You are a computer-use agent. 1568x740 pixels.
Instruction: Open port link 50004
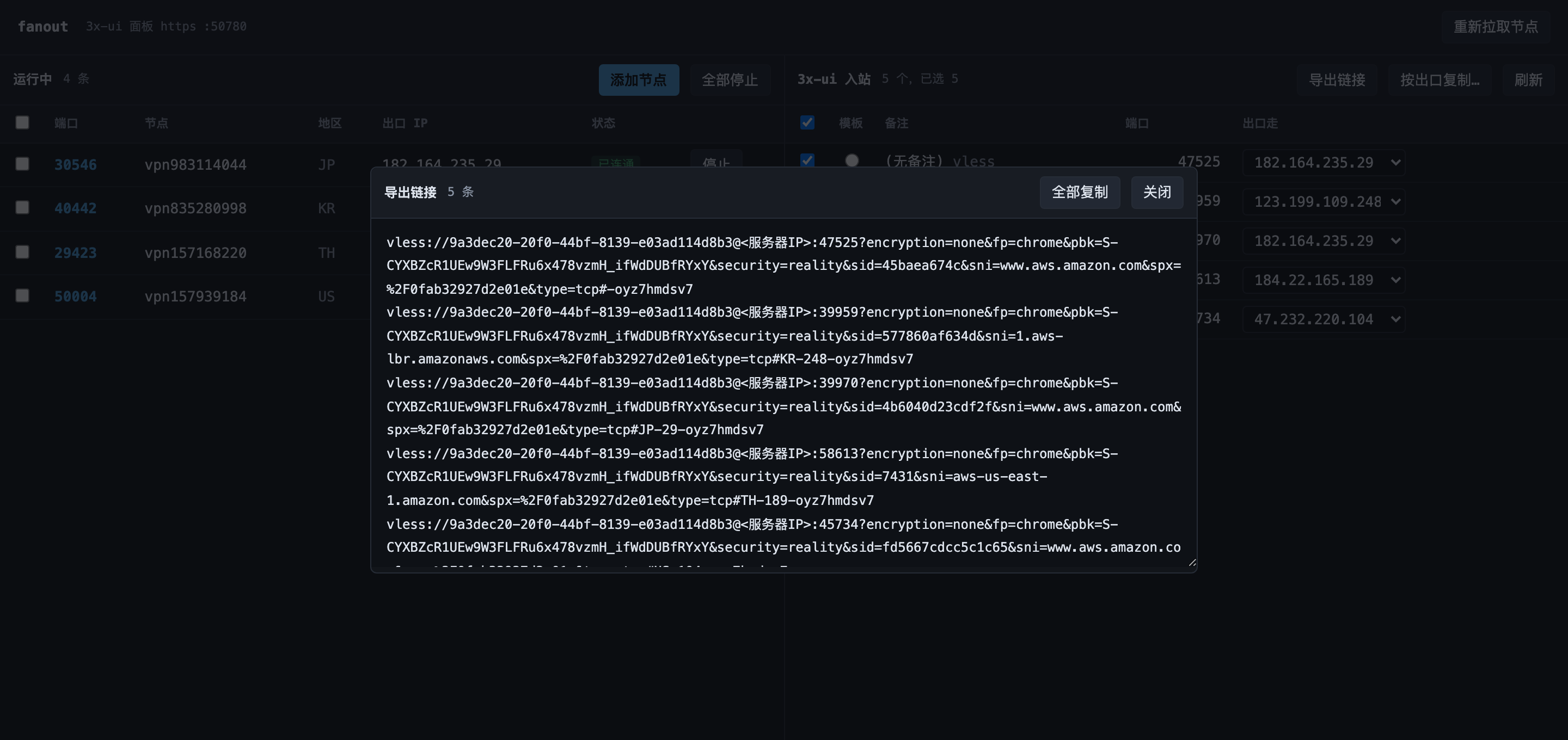click(76, 297)
